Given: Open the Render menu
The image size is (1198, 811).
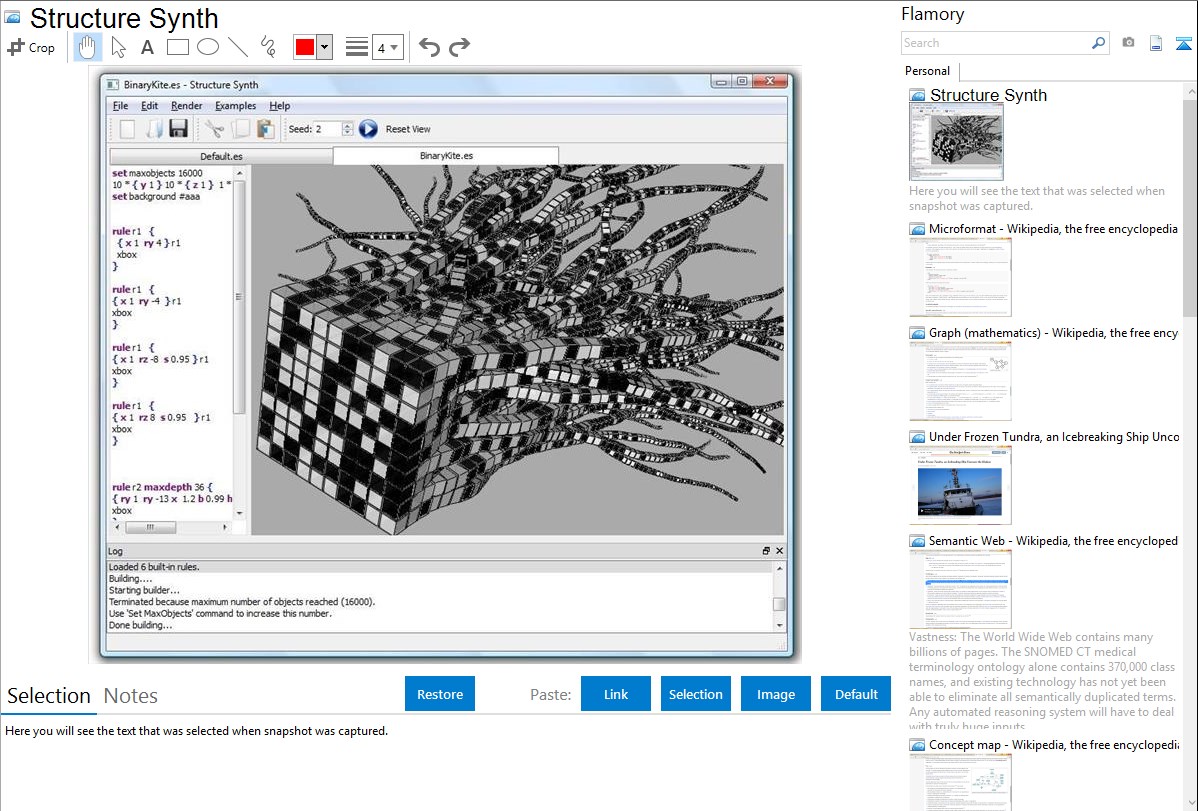Looking at the screenshot, I should pyautogui.click(x=186, y=106).
